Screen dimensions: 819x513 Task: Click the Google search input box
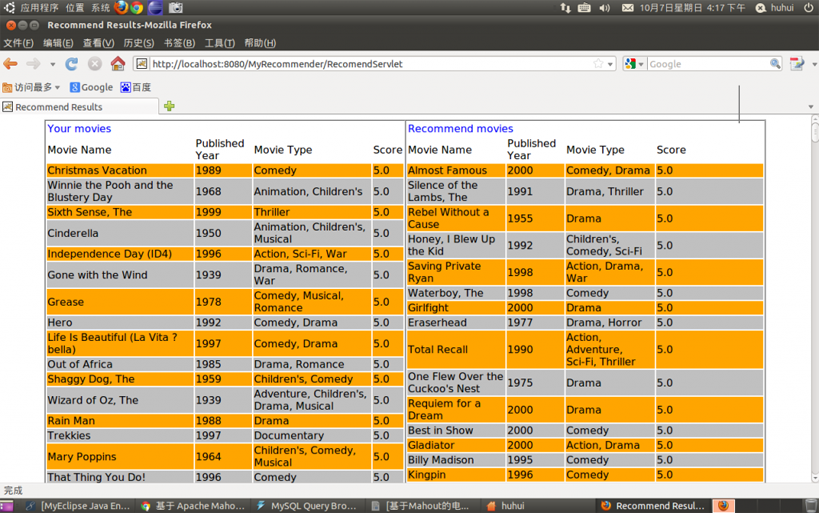coord(708,64)
